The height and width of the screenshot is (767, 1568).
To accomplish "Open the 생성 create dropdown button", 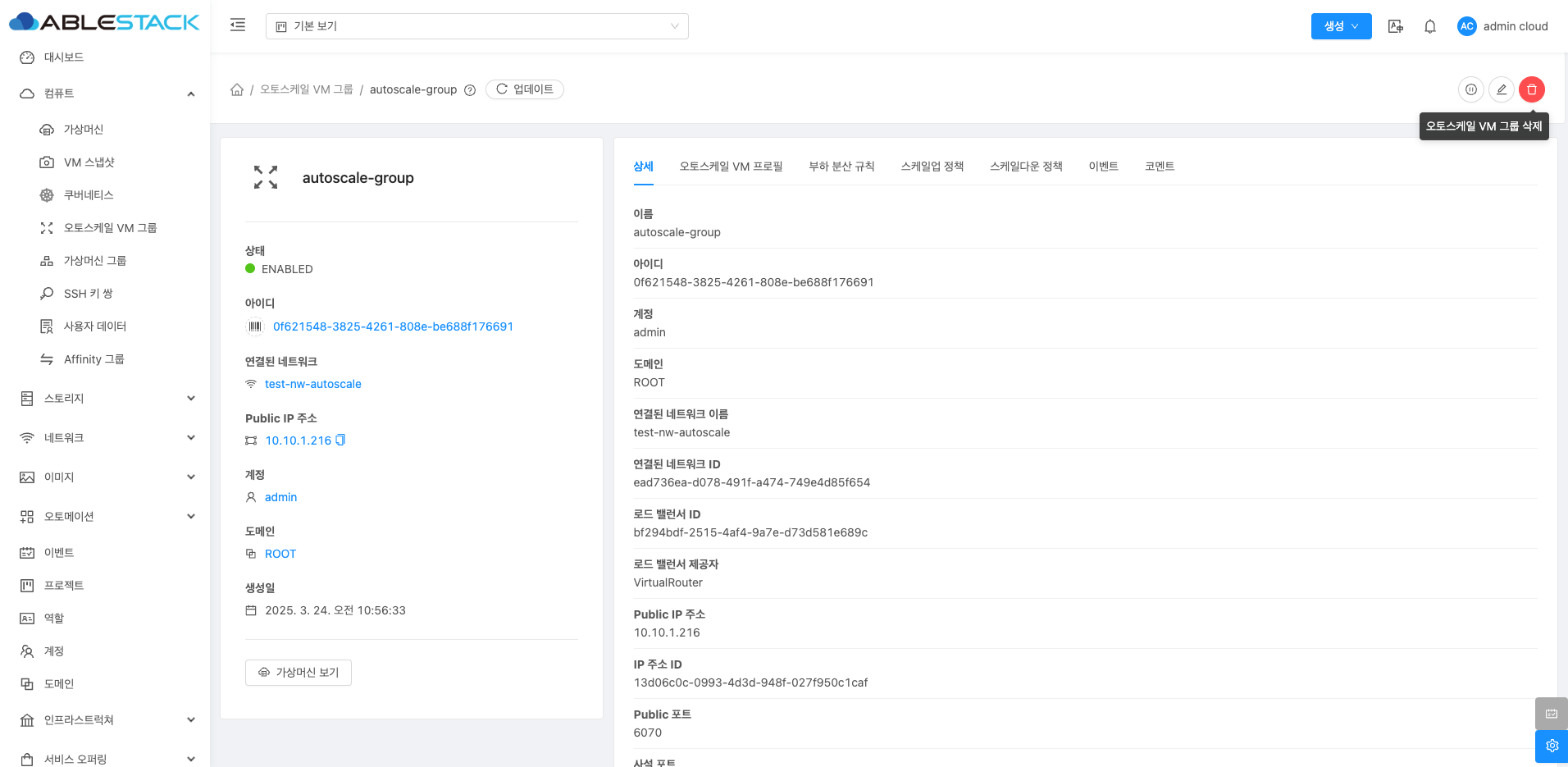I will (x=1341, y=26).
